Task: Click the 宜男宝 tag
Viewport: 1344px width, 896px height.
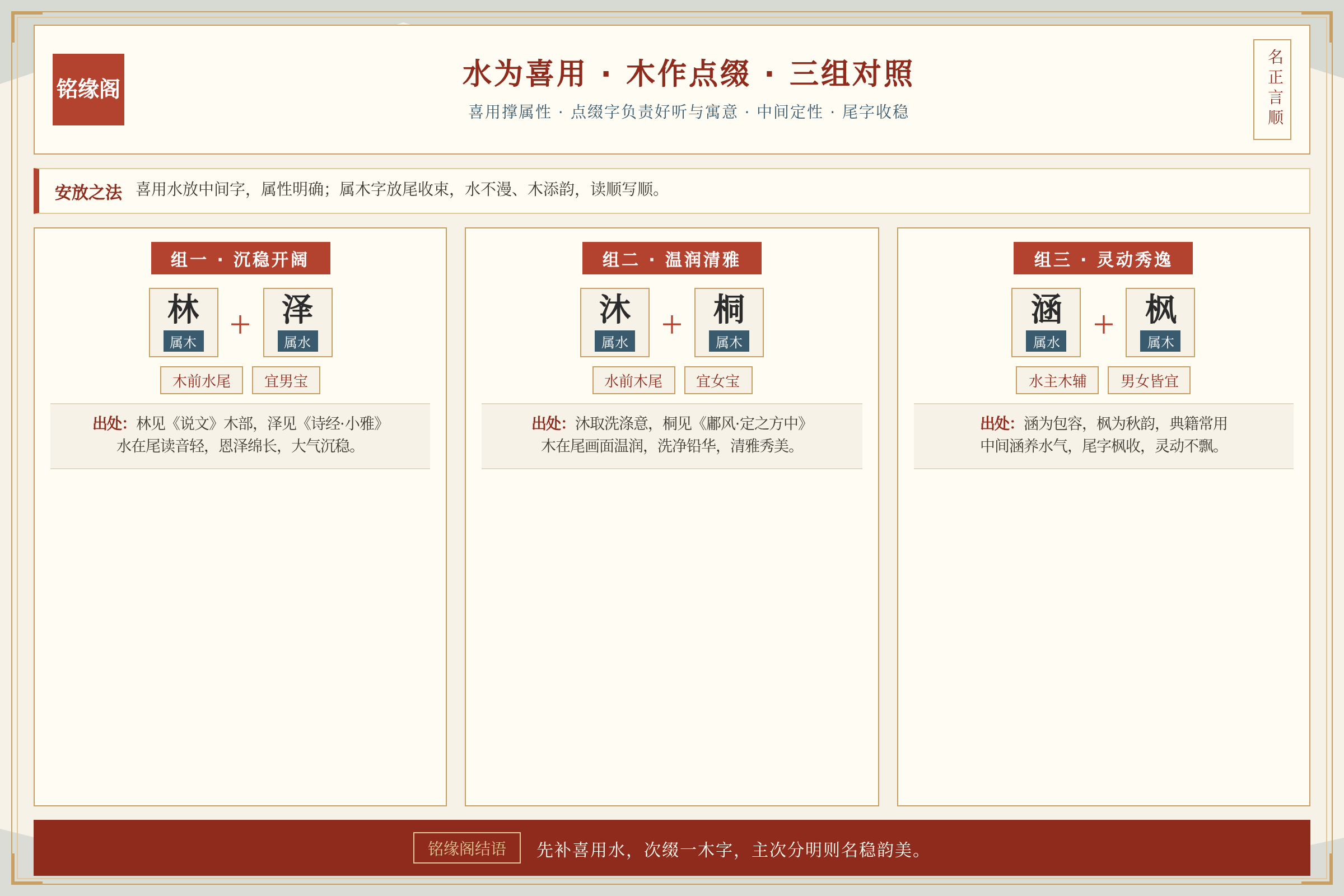Action: [x=286, y=381]
